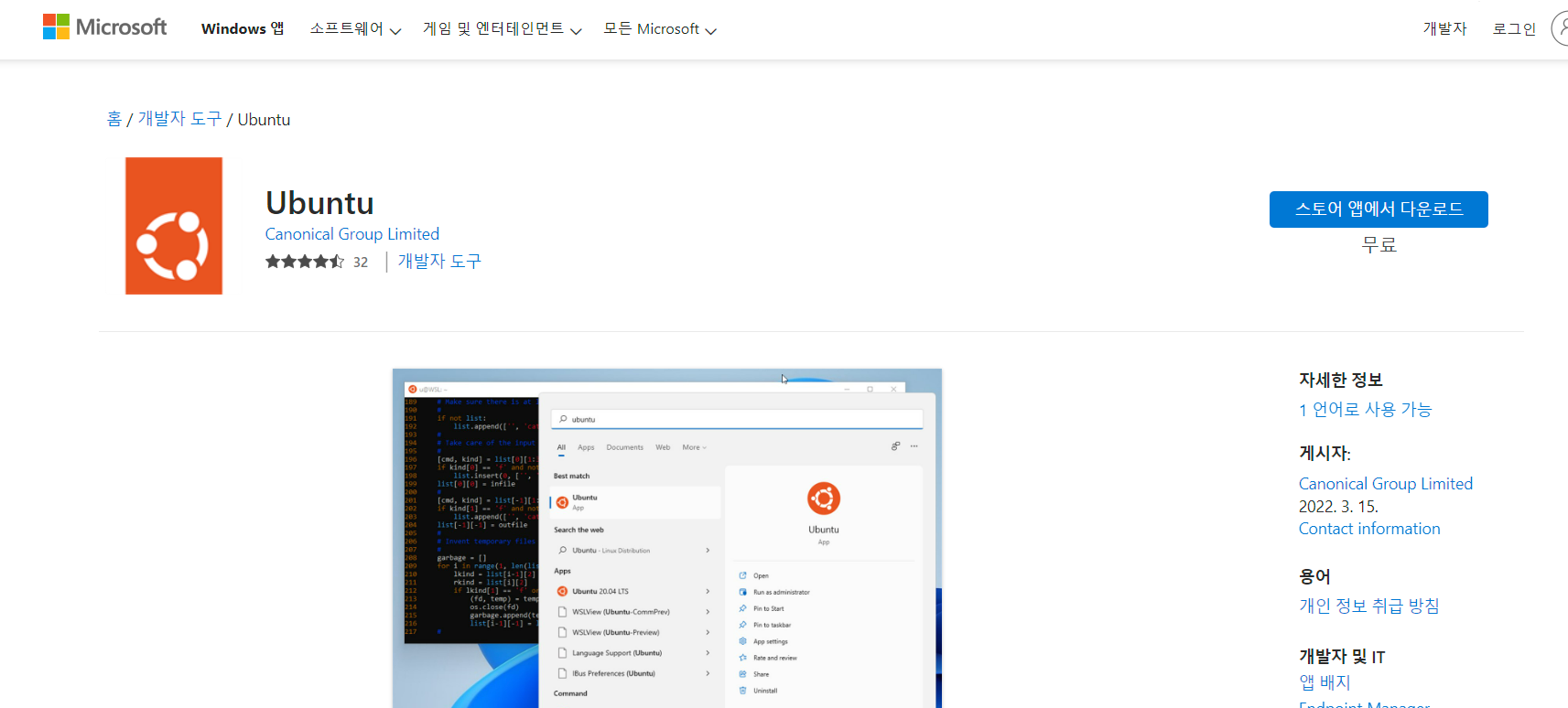The image size is (1568, 708).
Task: Click the Ubuntu app icon
Action: pyautogui.click(x=174, y=226)
